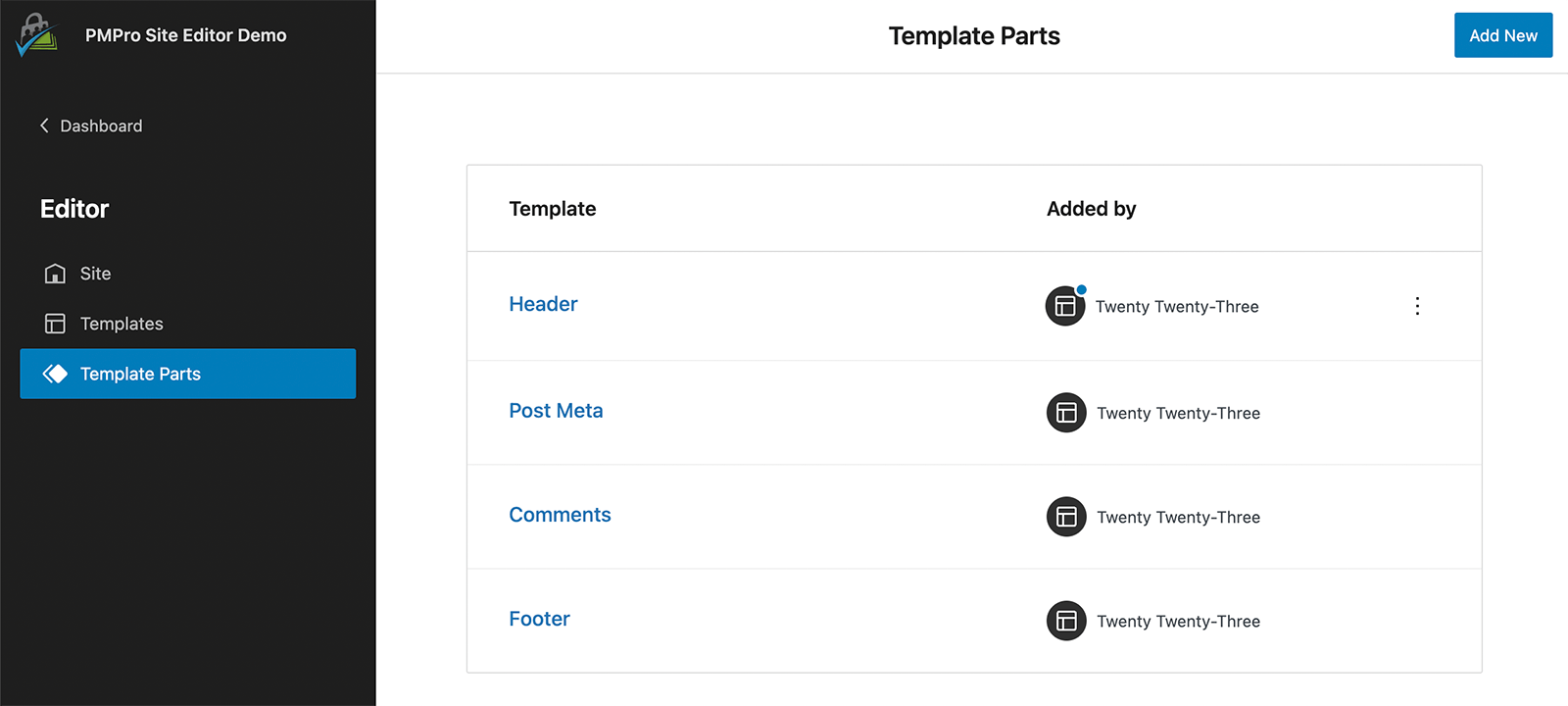Click the Template column header

point(552,208)
